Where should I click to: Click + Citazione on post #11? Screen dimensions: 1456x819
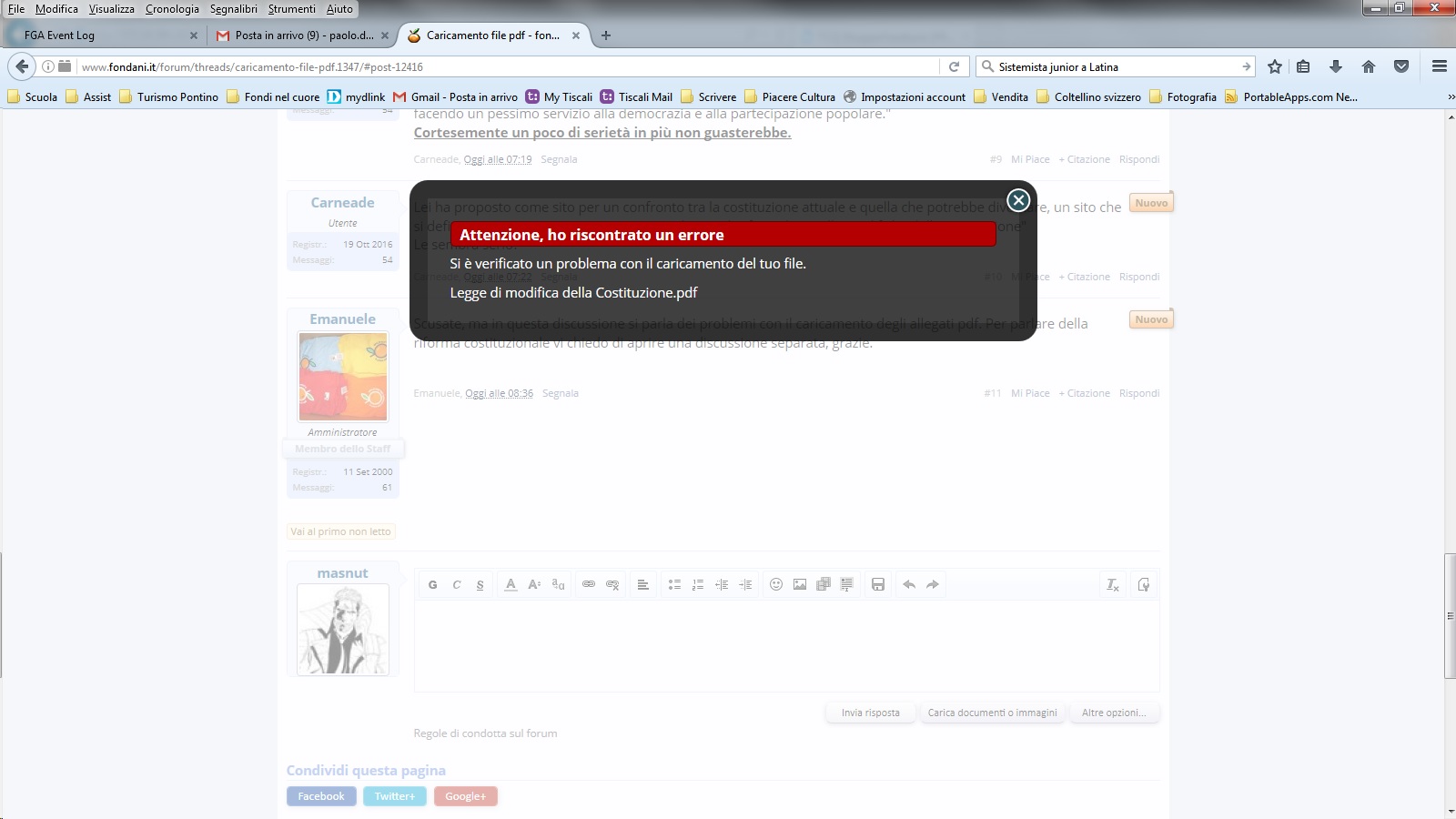pyautogui.click(x=1084, y=393)
